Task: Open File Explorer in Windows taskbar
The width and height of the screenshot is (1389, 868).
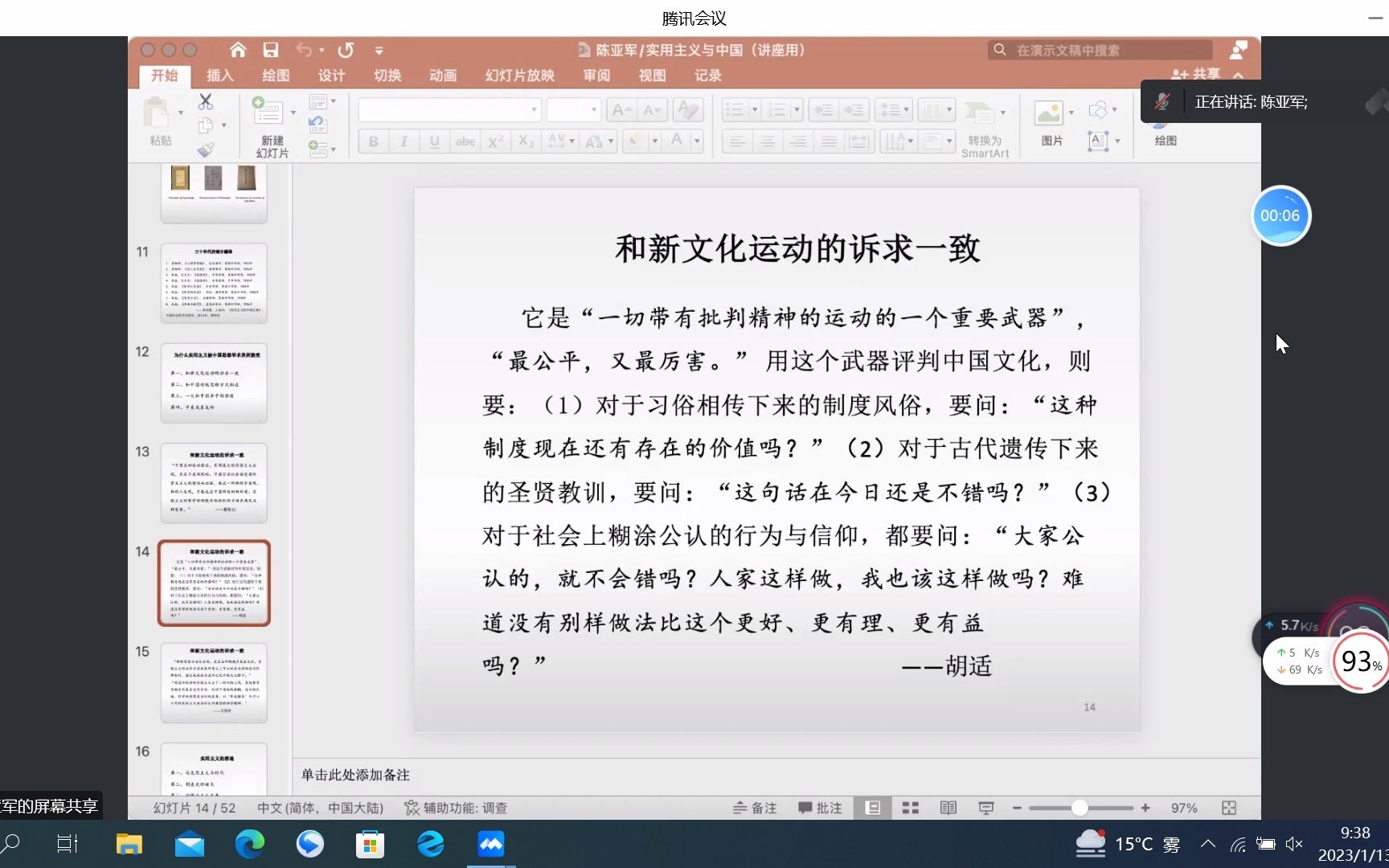Action: point(129,844)
